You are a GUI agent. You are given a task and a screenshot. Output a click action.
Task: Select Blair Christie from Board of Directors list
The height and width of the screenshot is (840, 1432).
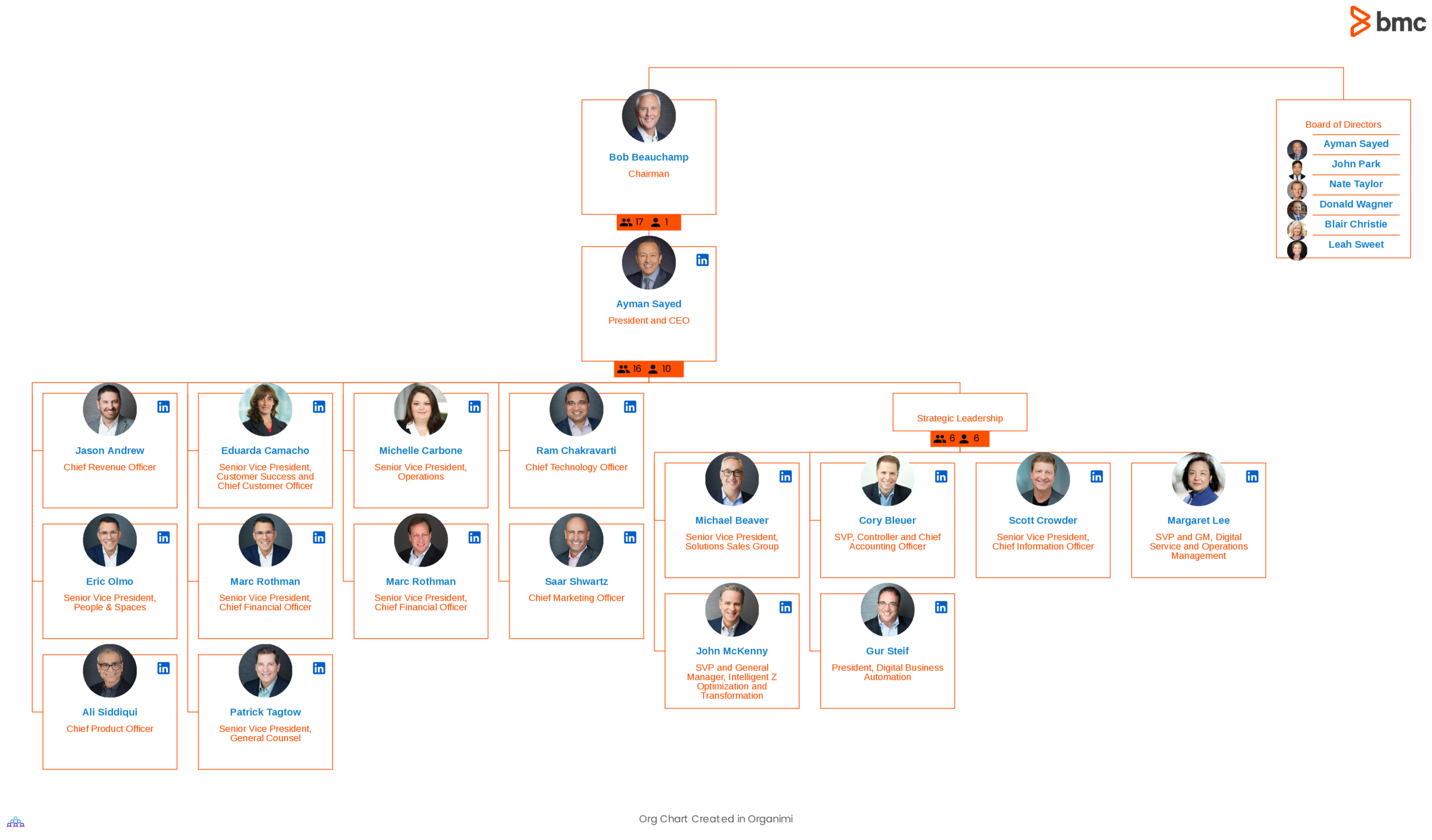pyautogui.click(x=1353, y=224)
